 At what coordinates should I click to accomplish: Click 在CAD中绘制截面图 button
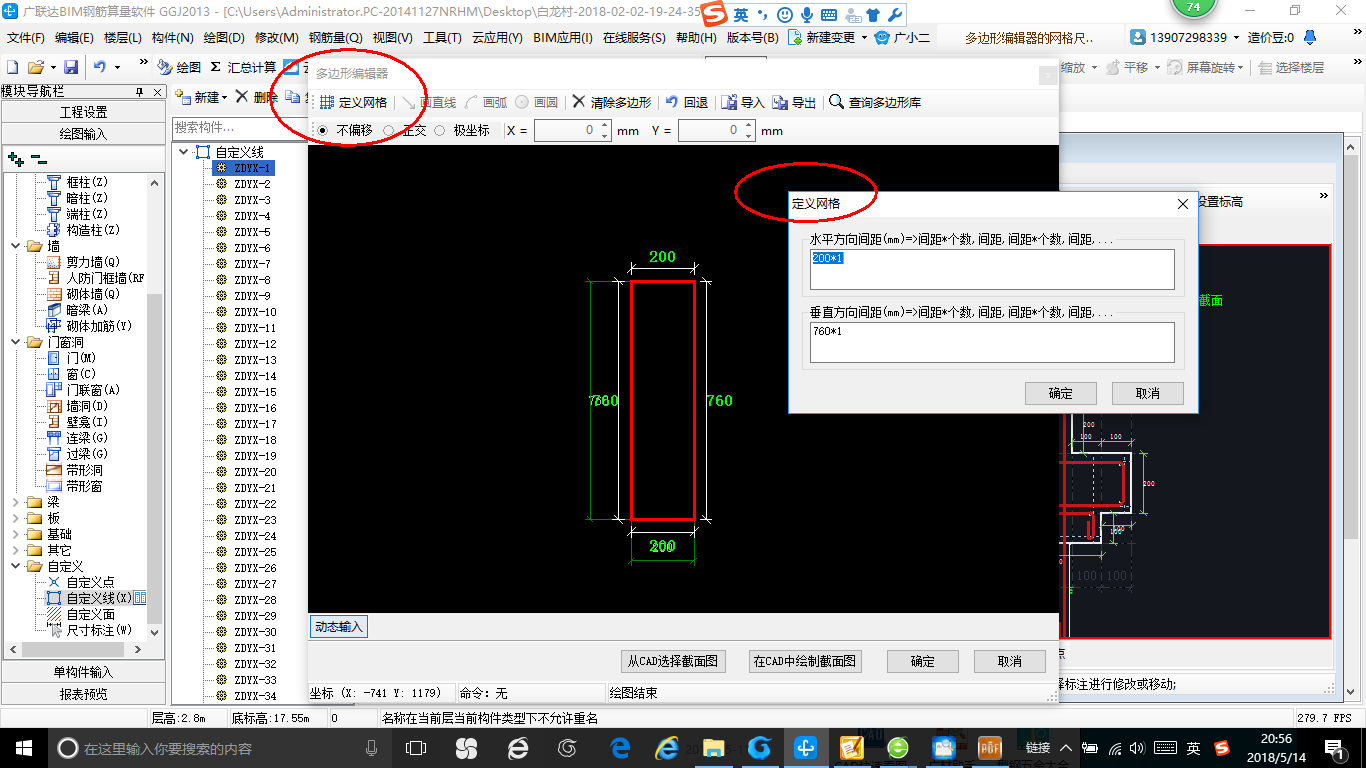click(805, 661)
